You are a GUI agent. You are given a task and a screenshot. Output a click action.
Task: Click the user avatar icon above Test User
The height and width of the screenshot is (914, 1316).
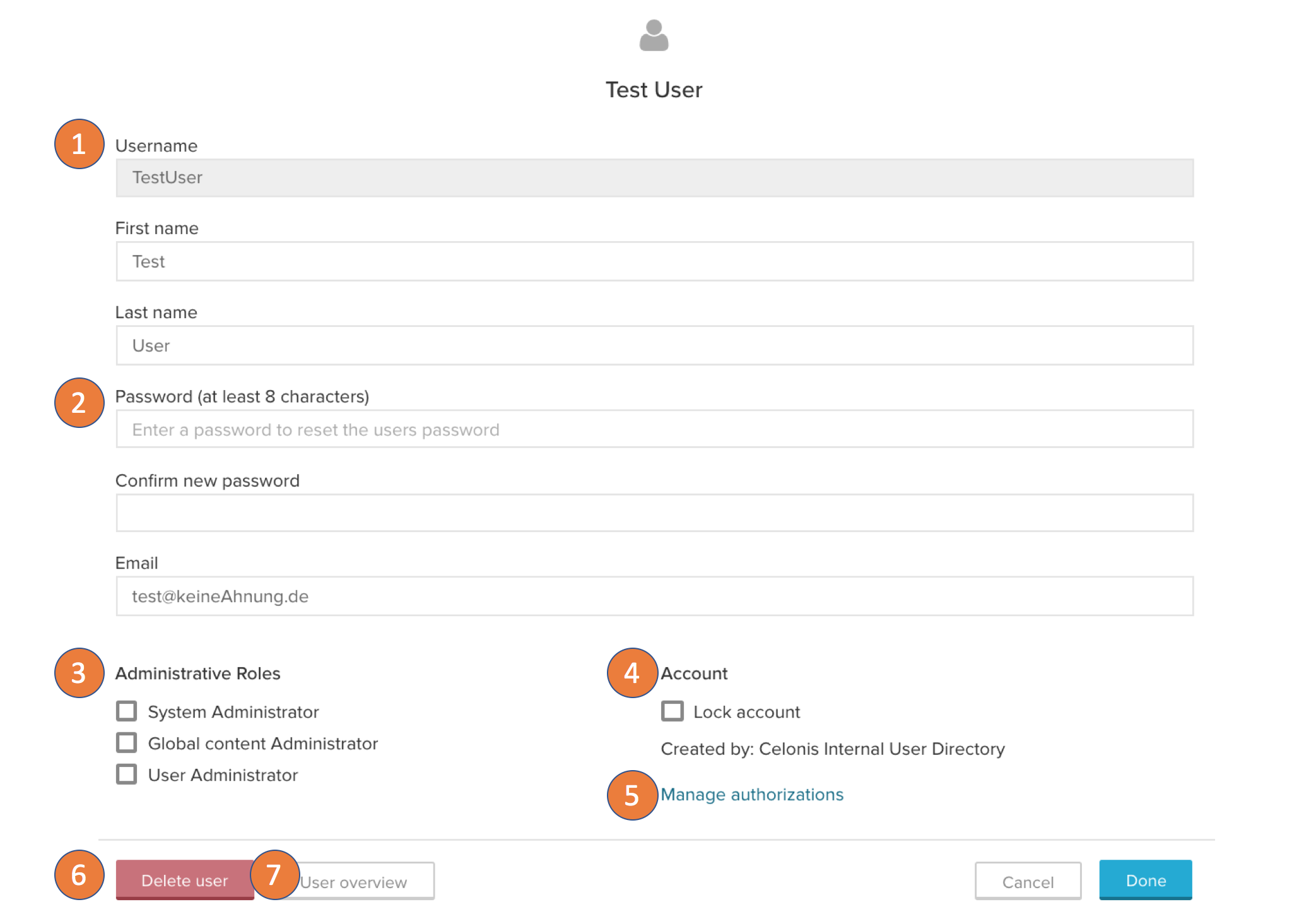[654, 35]
